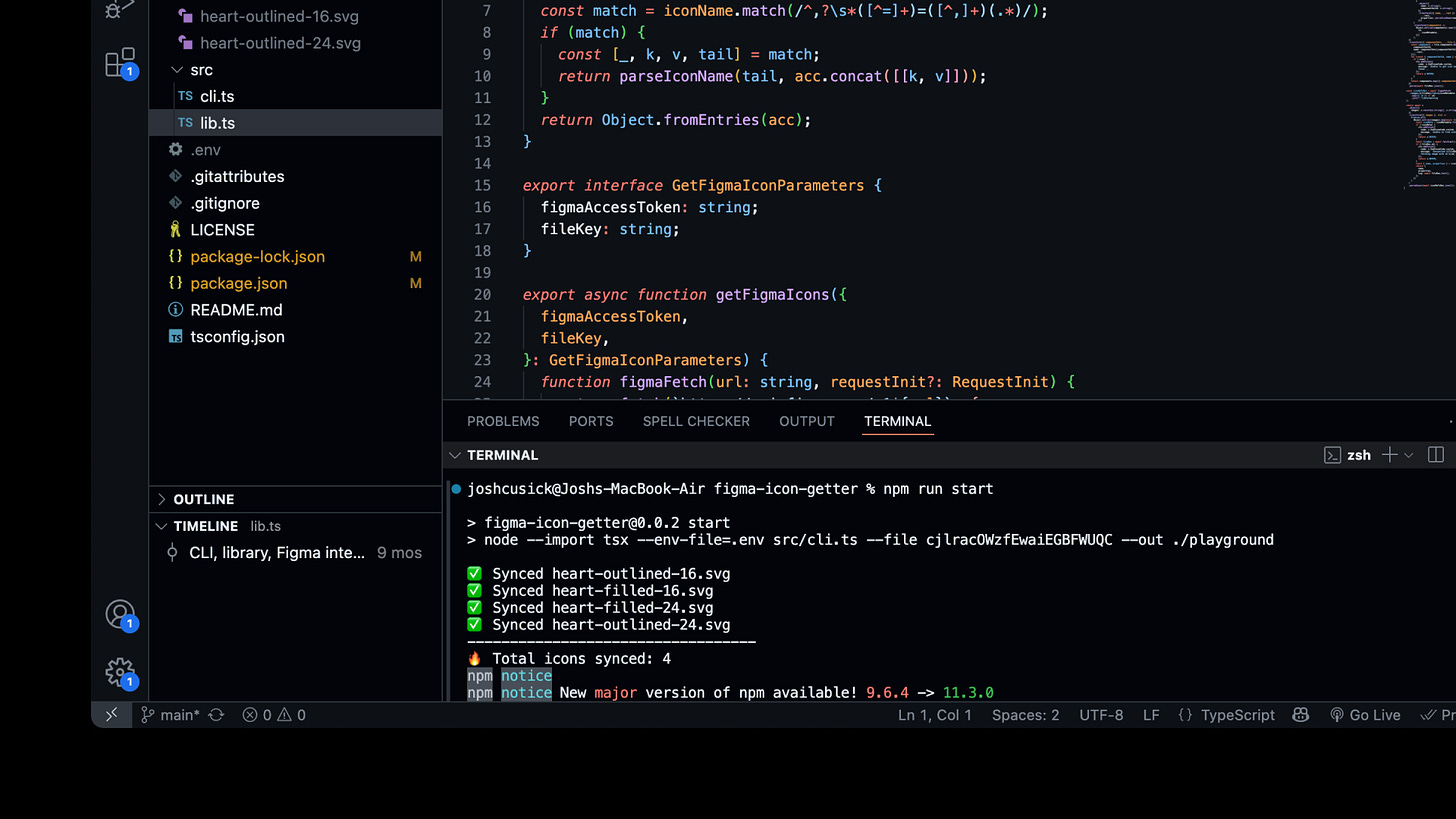Open the Copilot status icon

pyautogui.click(x=1301, y=715)
